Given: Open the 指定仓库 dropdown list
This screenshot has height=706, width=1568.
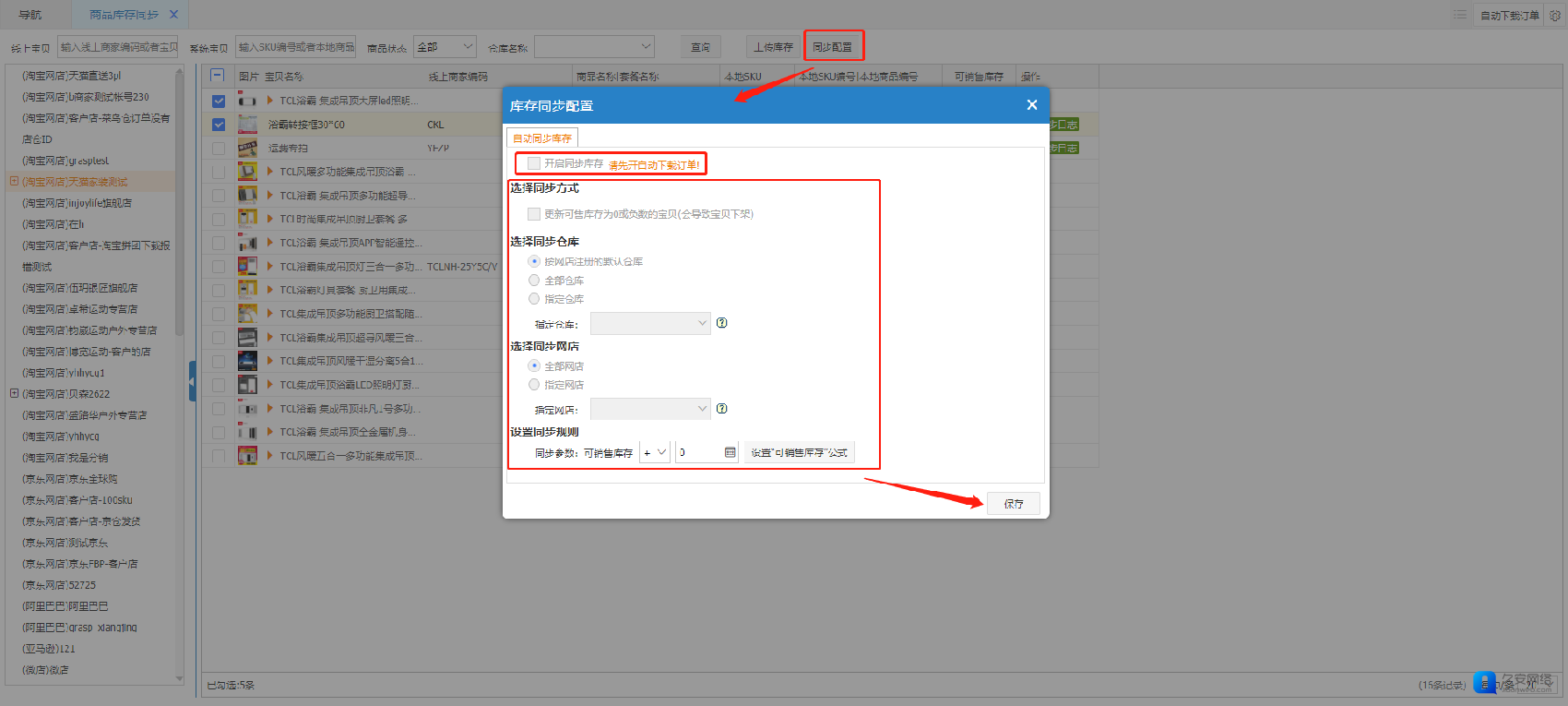Looking at the screenshot, I should point(649,323).
